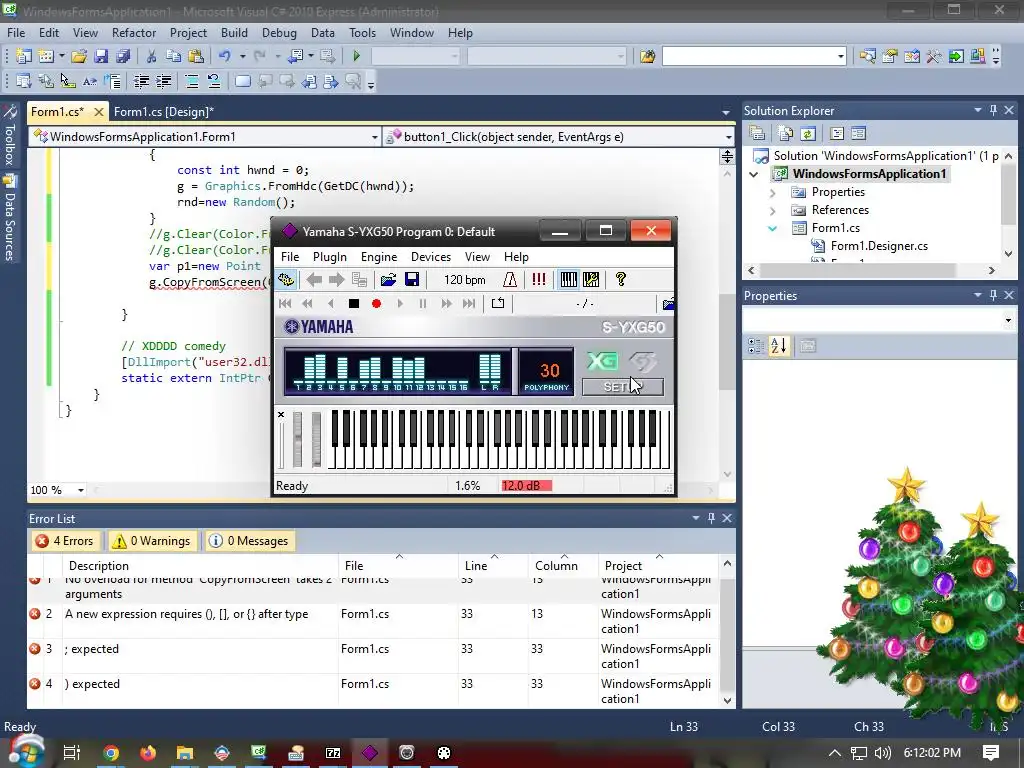The width and height of the screenshot is (1024, 768).
Task: Click the red record button
Action: (376, 303)
